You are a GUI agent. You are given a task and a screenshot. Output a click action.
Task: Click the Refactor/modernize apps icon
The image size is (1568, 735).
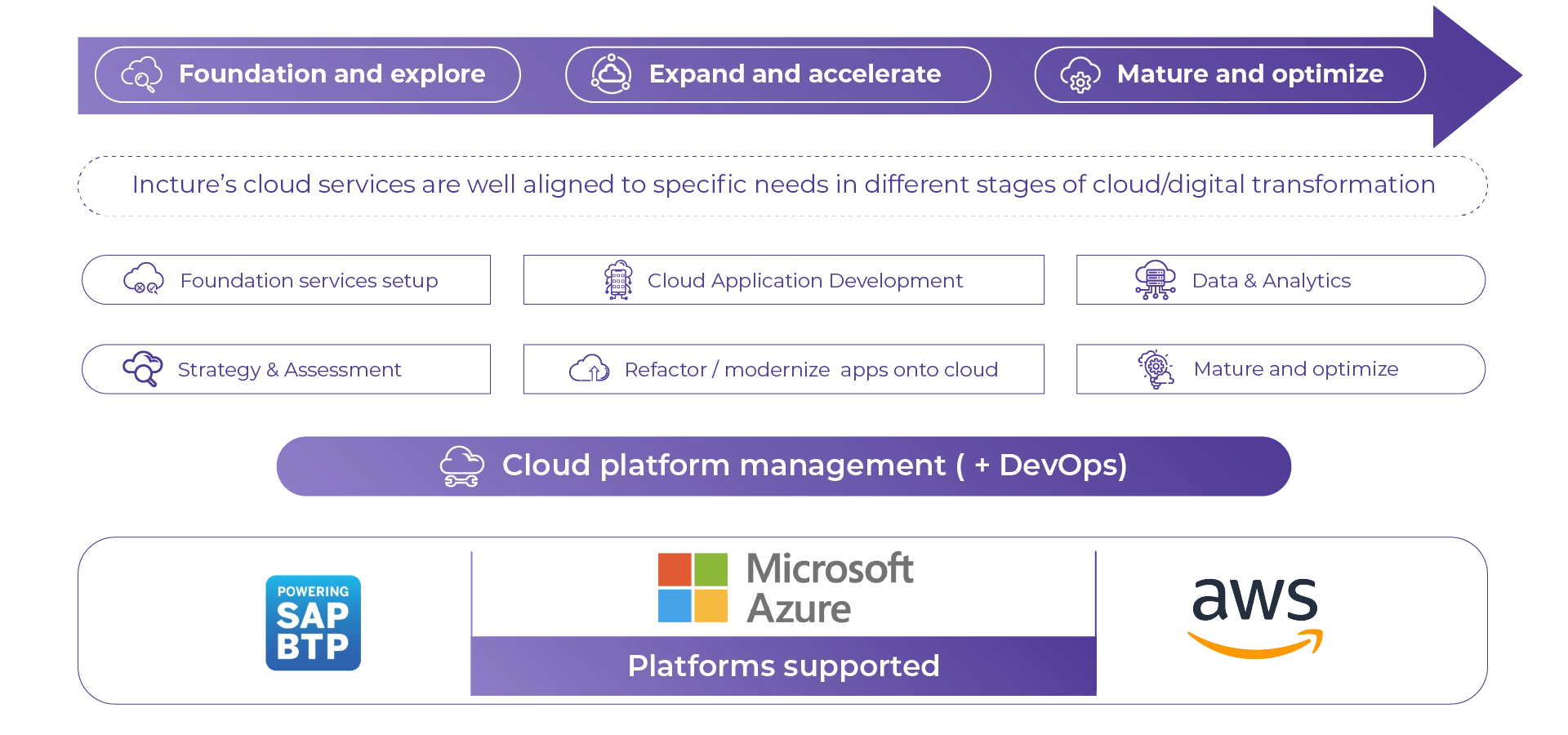click(590, 370)
